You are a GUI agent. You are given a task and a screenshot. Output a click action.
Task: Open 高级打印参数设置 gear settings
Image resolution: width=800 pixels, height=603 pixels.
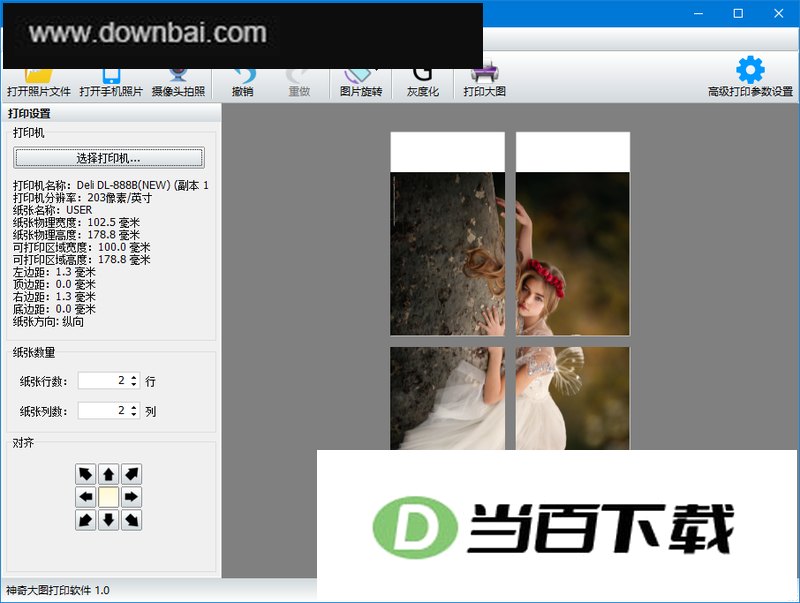tap(750, 77)
